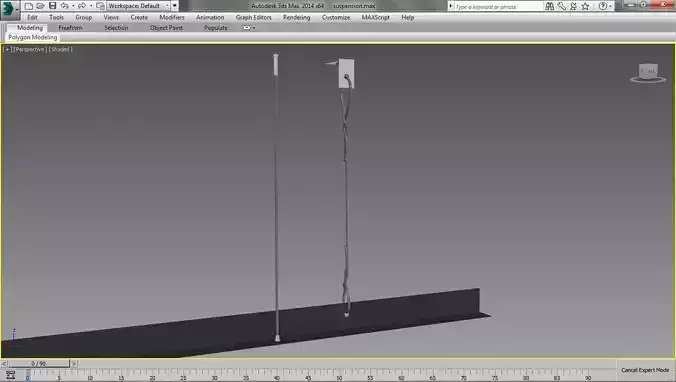Open the Help menu

(408, 17)
